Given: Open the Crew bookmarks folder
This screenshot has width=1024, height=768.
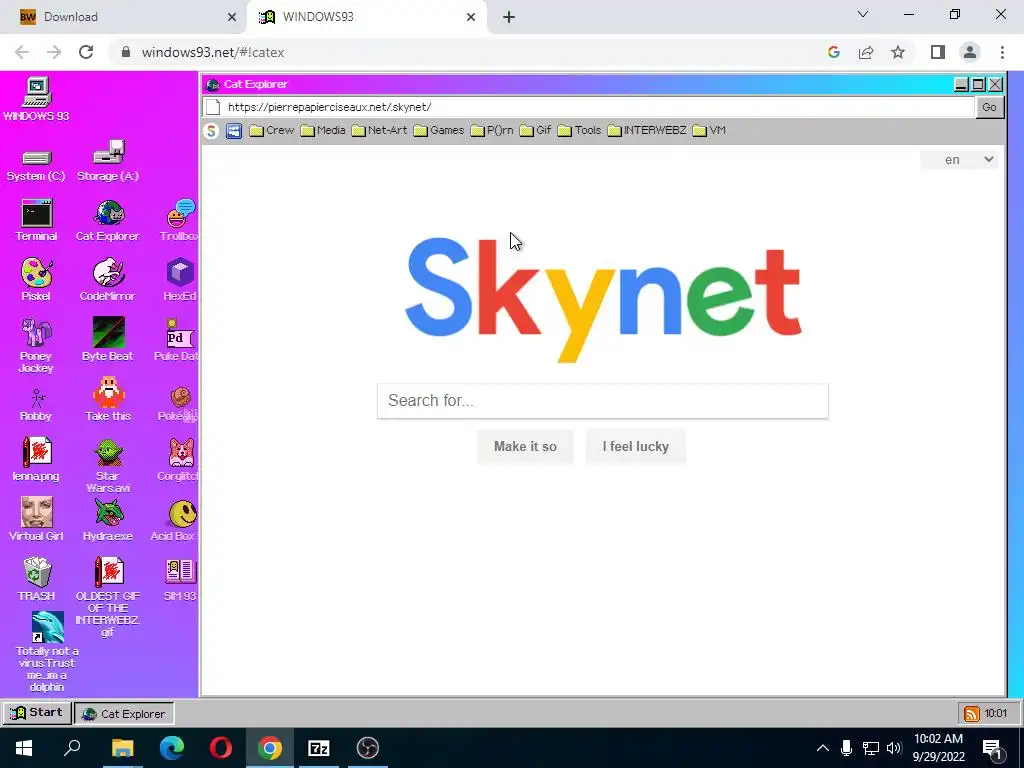Looking at the screenshot, I should point(272,131).
